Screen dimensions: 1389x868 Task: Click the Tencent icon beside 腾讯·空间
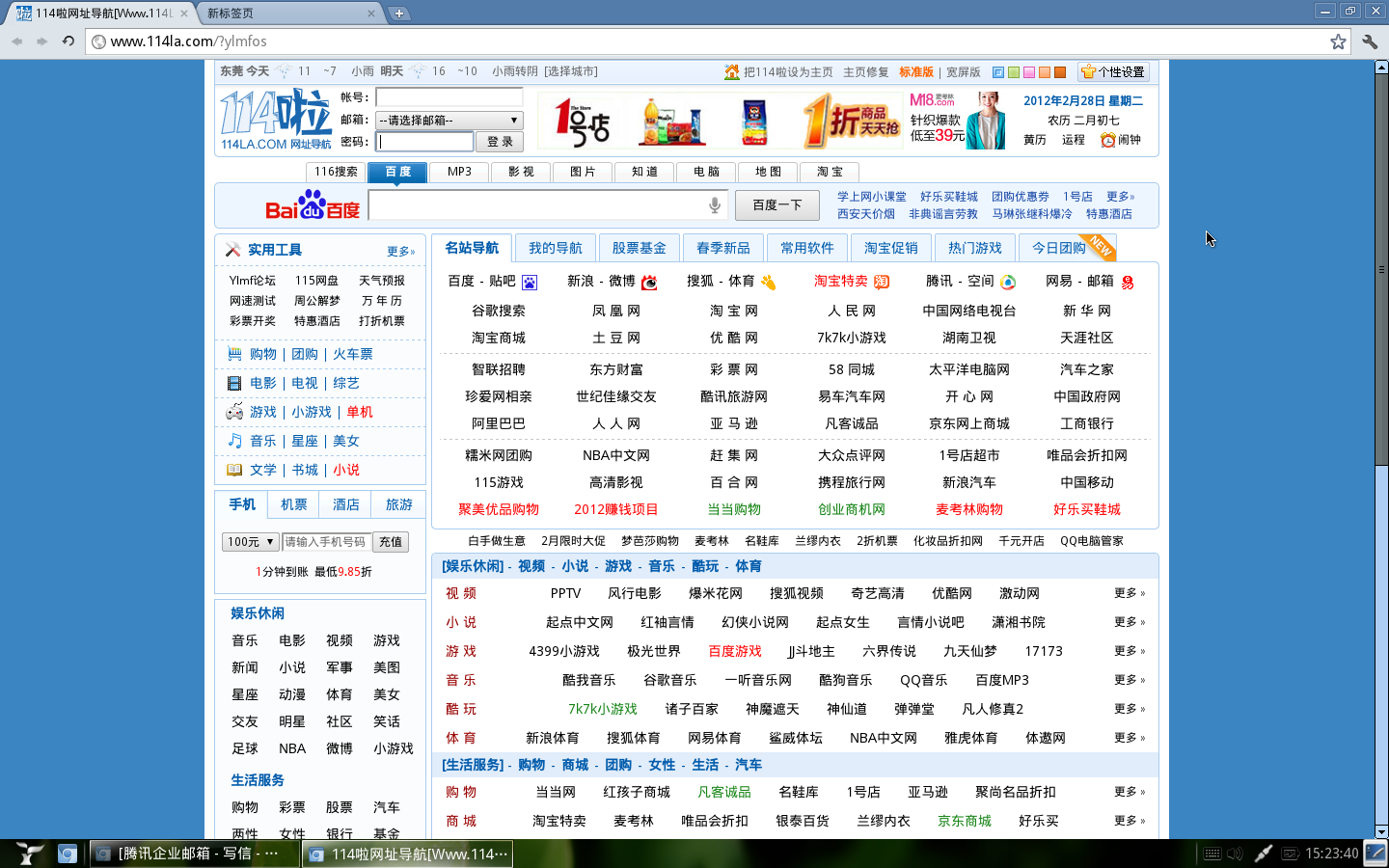pos(1008,282)
